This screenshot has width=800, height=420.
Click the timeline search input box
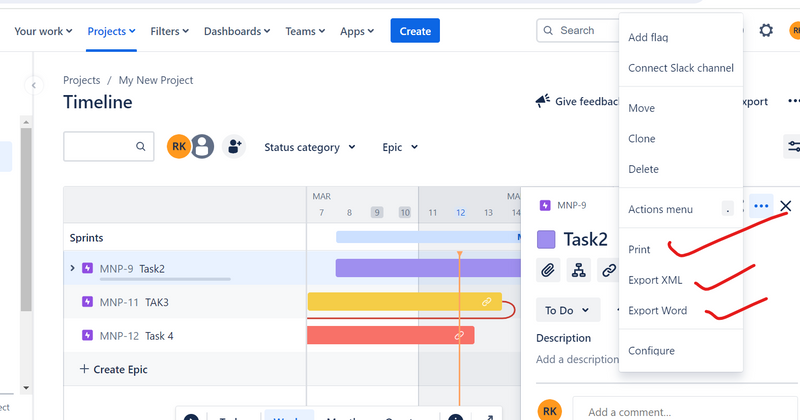click(x=109, y=146)
